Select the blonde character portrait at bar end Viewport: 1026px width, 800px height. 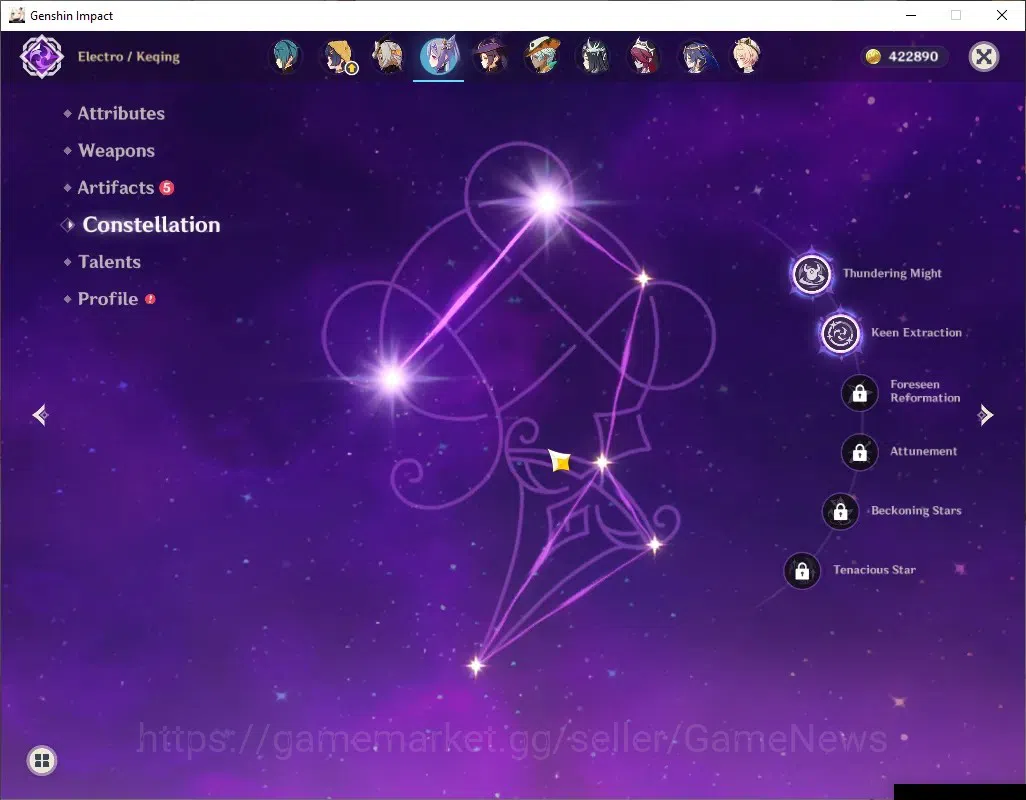[x=746, y=56]
